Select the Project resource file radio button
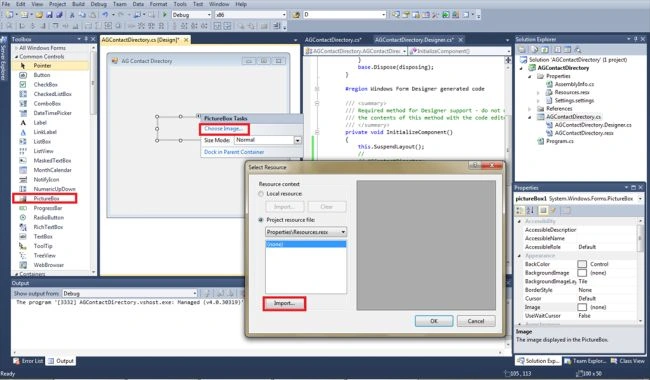 [x=261, y=220]
